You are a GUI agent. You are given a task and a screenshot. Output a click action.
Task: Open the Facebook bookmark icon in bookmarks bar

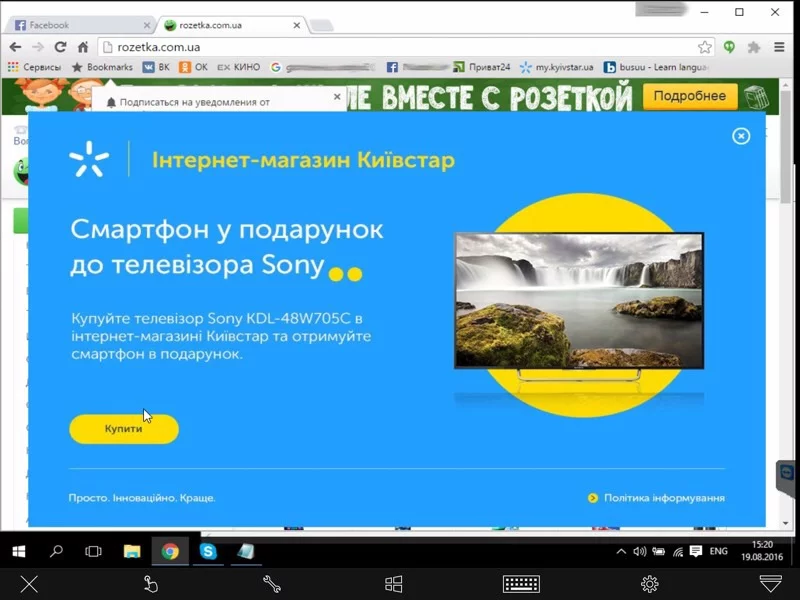click(x=392, y=67)
